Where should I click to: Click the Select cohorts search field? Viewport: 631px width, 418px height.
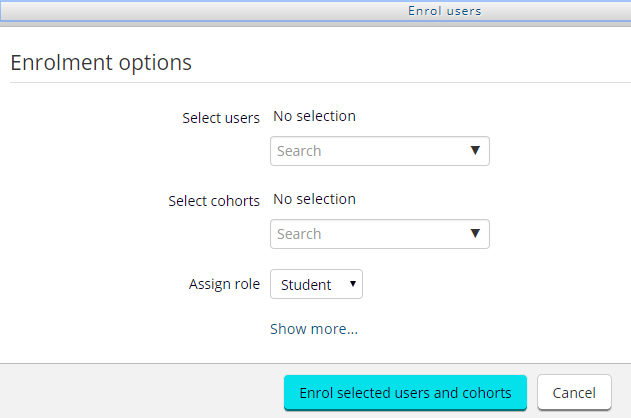tap(370, 234)
